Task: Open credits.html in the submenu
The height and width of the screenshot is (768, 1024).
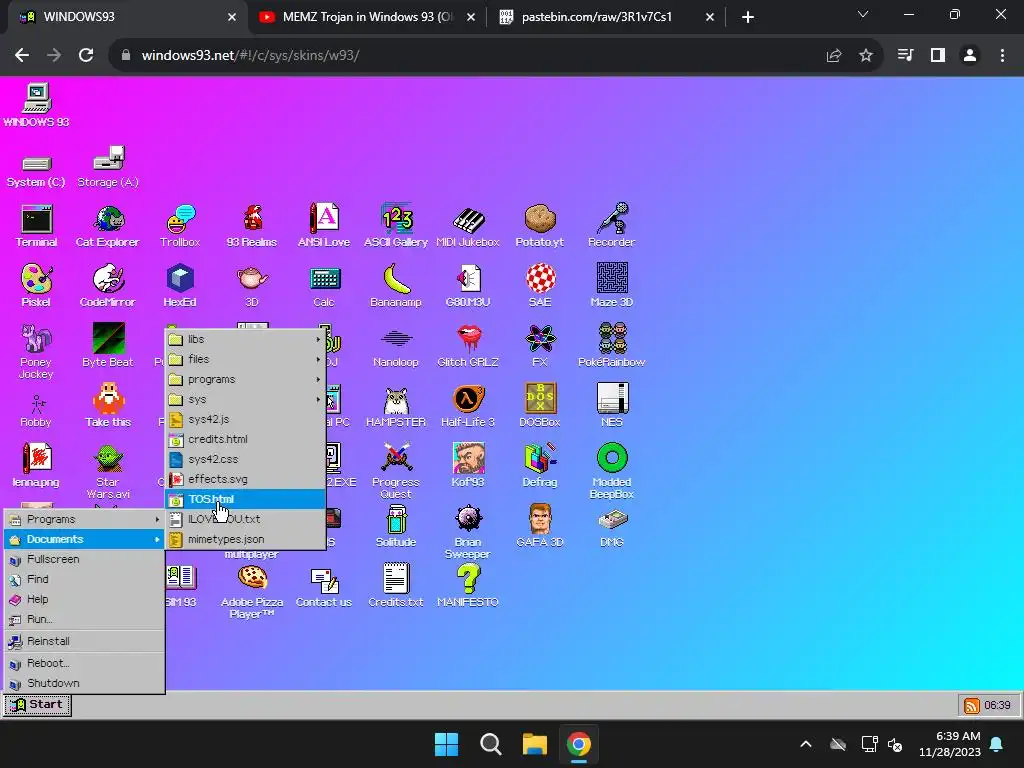Action: [246, 439]
